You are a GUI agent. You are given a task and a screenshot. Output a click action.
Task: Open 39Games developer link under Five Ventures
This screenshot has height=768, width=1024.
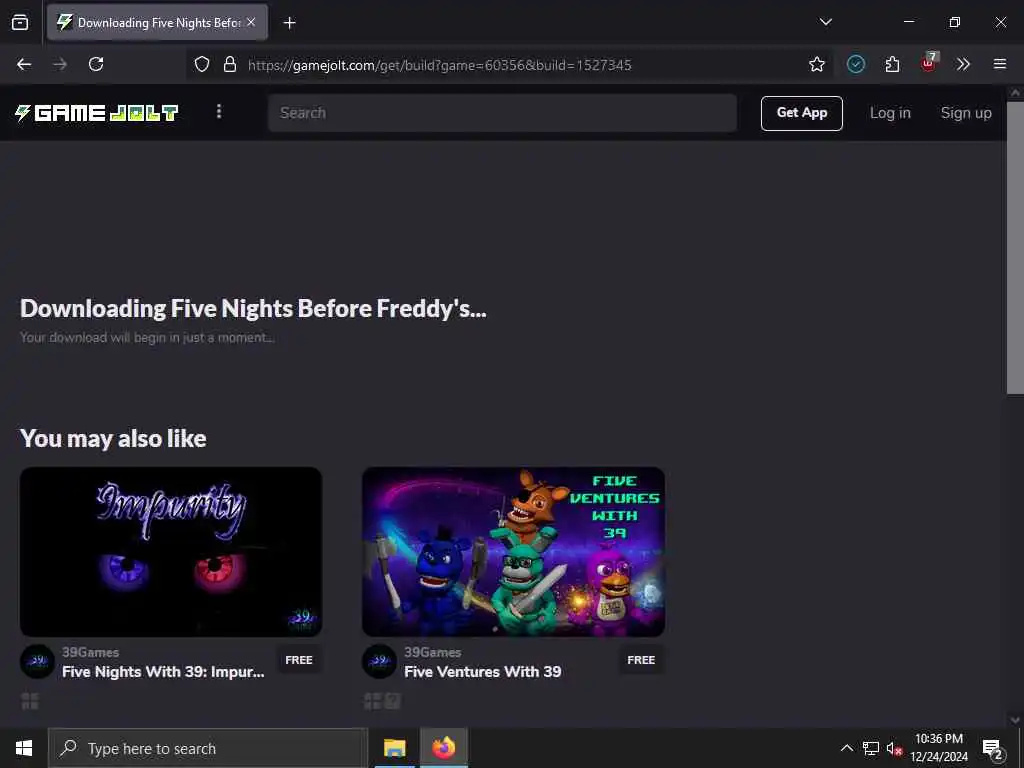pyautogui.click(x=432, y=652)
